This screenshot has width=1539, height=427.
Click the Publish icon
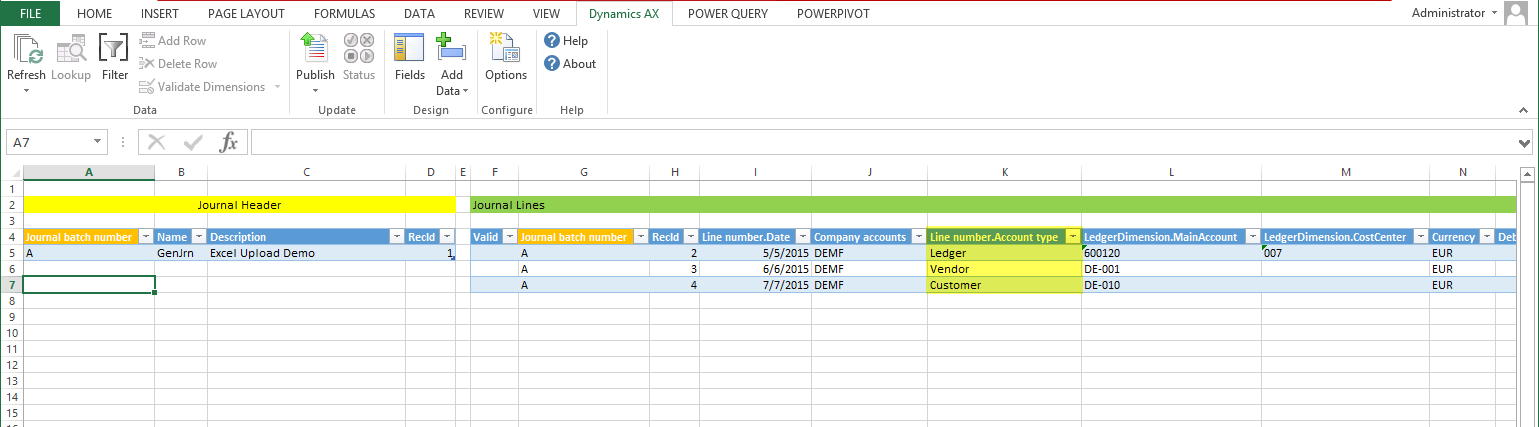point(315,50)
